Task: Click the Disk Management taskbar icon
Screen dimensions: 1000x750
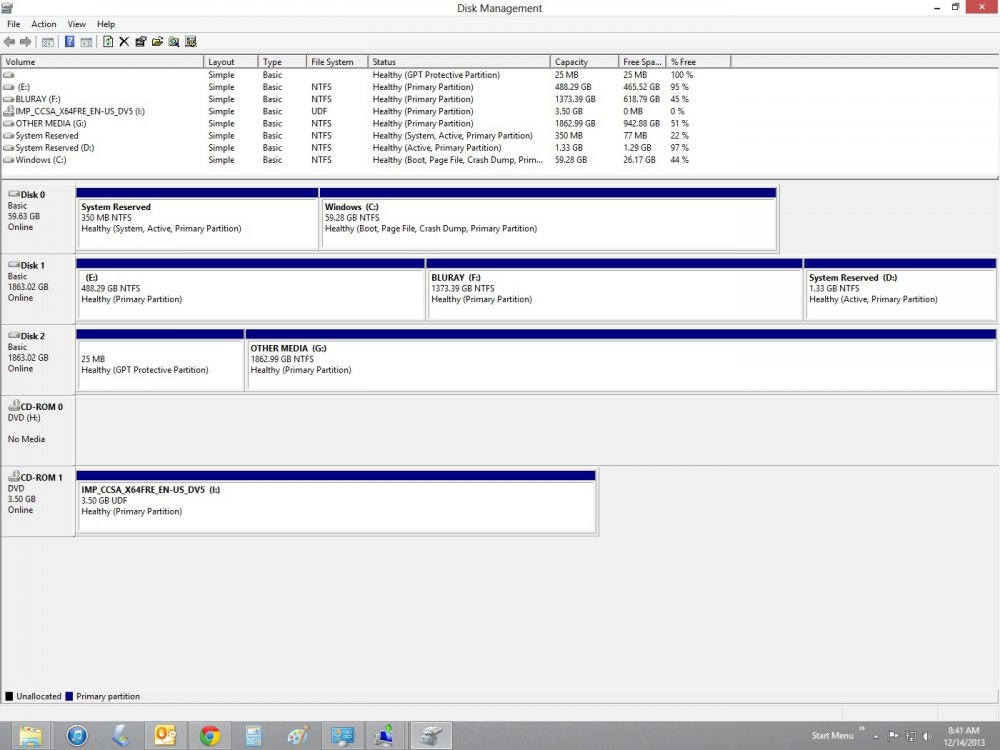Action: tap(430, 735)
